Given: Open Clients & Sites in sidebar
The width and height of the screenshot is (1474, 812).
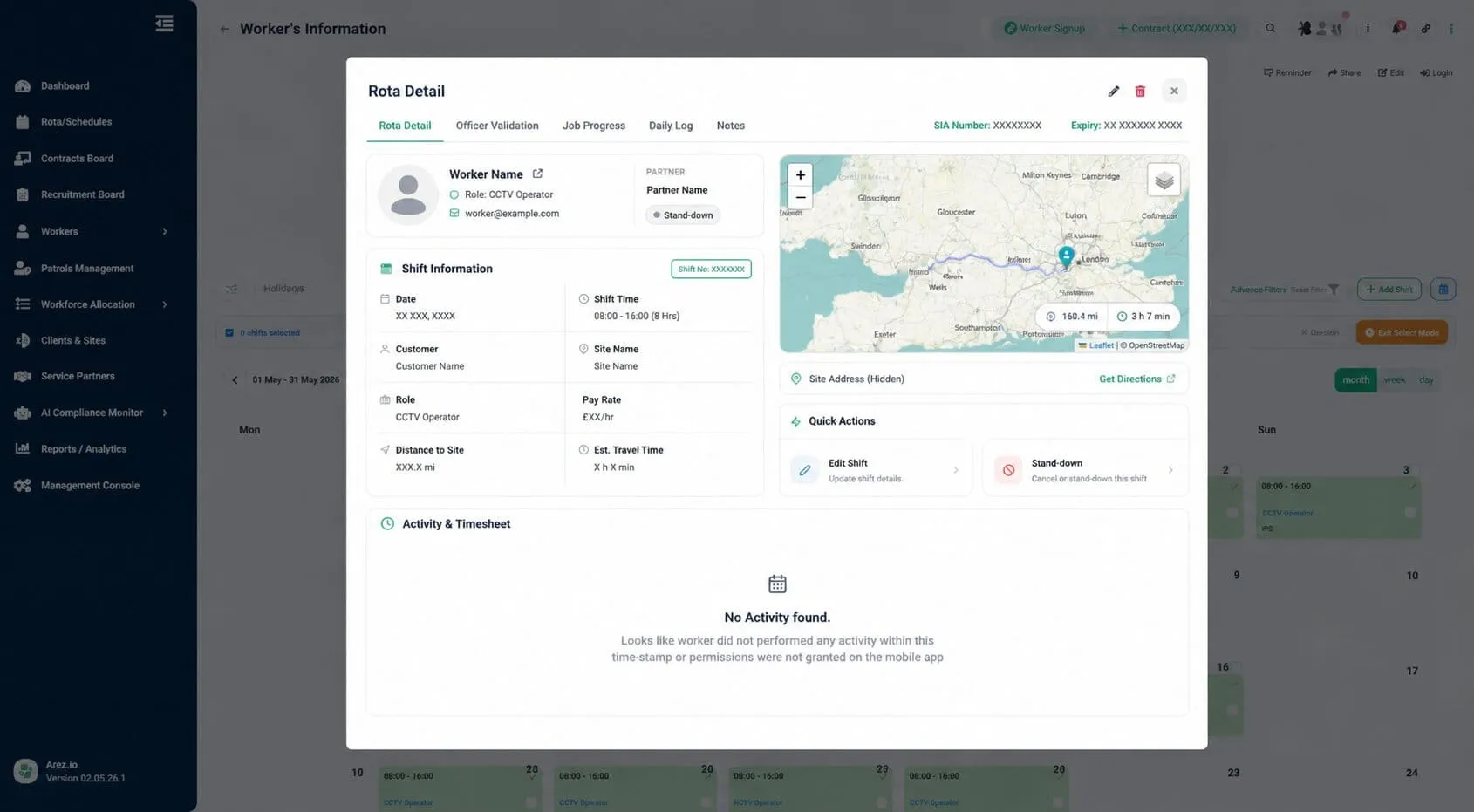Looking at the screenshot, I should point(72,340).
